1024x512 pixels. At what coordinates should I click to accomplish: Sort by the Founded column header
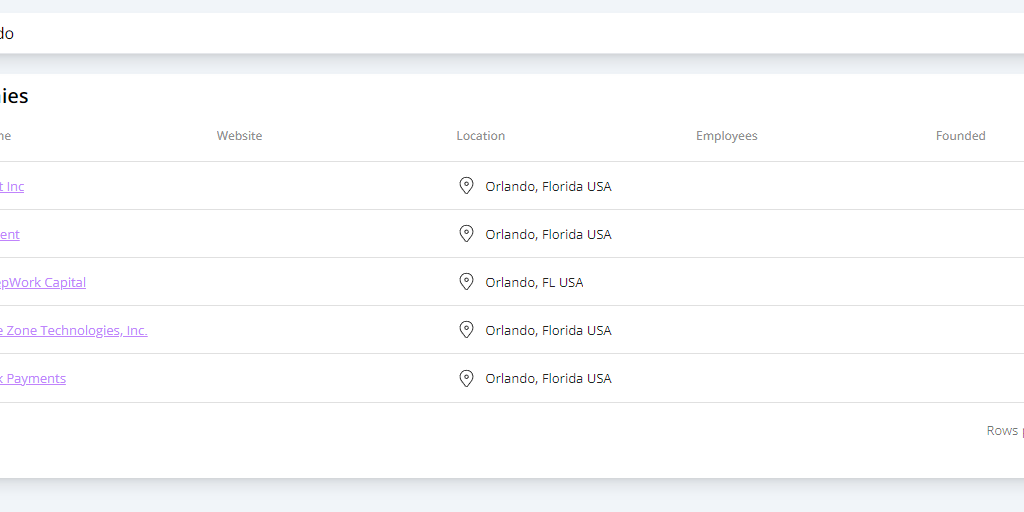pos(961,136)
